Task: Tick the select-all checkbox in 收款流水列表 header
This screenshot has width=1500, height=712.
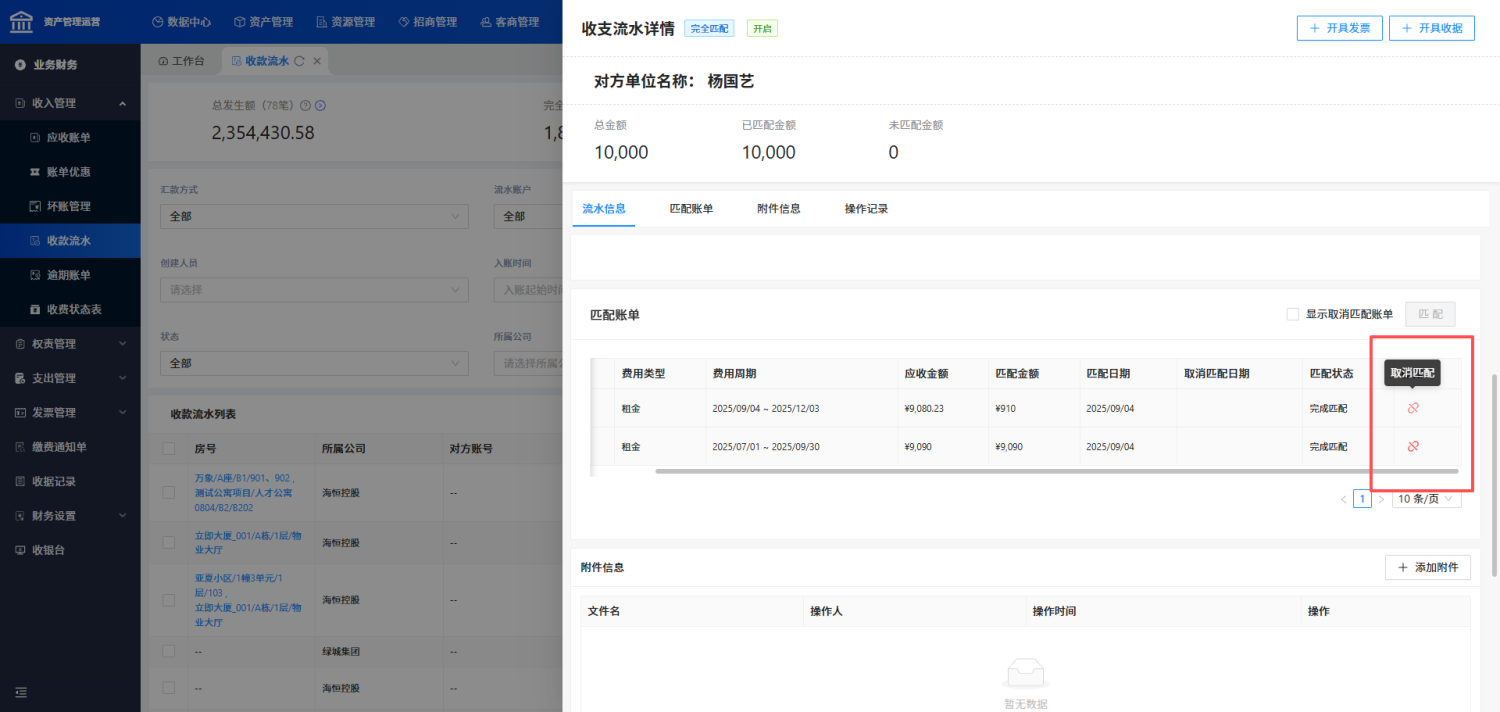Action: click(168, 449)
